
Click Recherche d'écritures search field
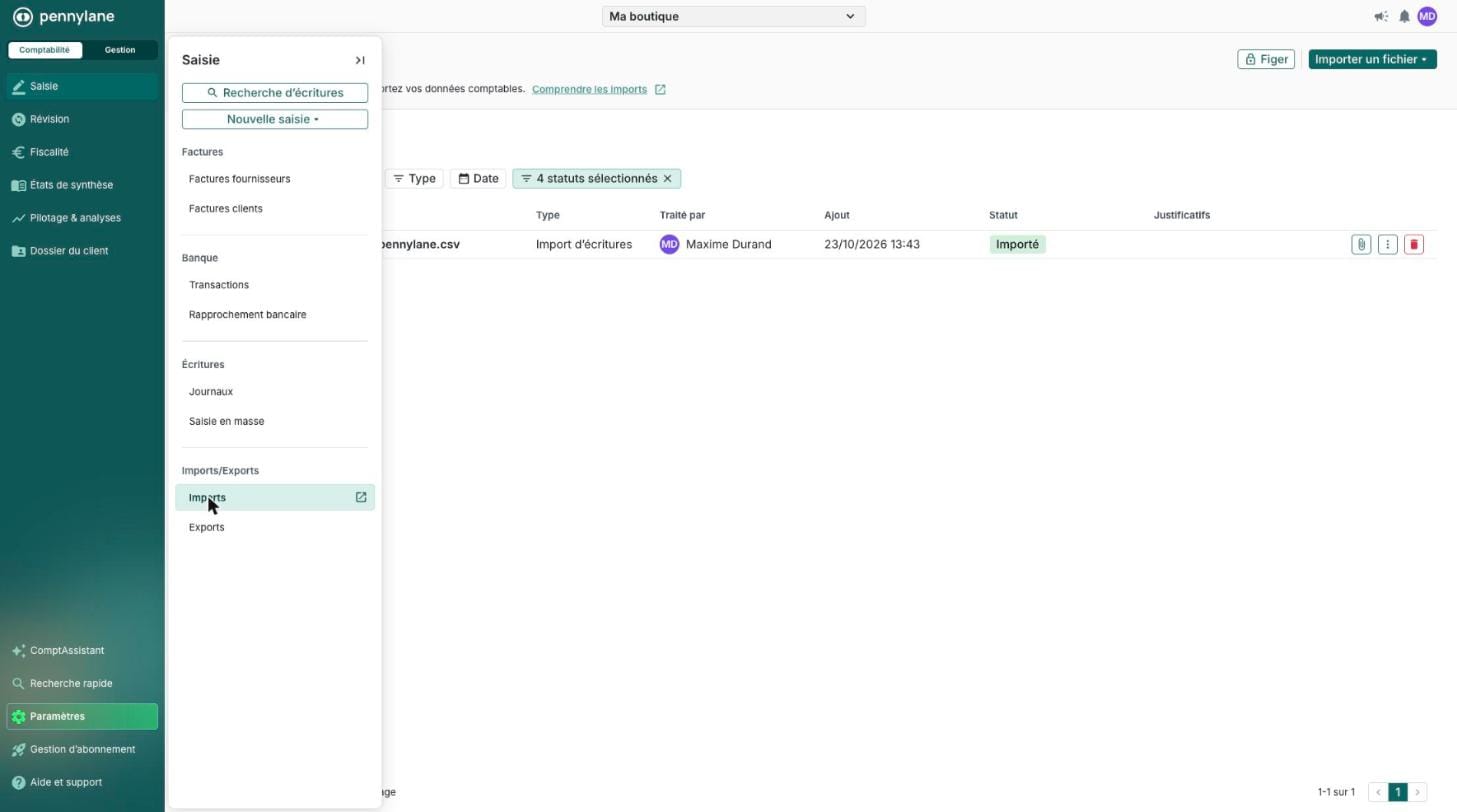(275, 93)
